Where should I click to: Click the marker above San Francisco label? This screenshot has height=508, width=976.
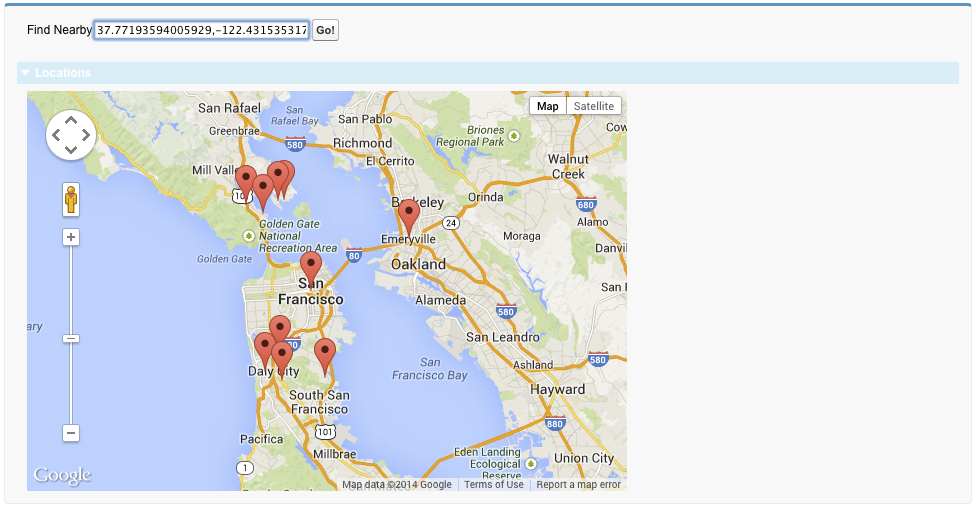point(311,267)
